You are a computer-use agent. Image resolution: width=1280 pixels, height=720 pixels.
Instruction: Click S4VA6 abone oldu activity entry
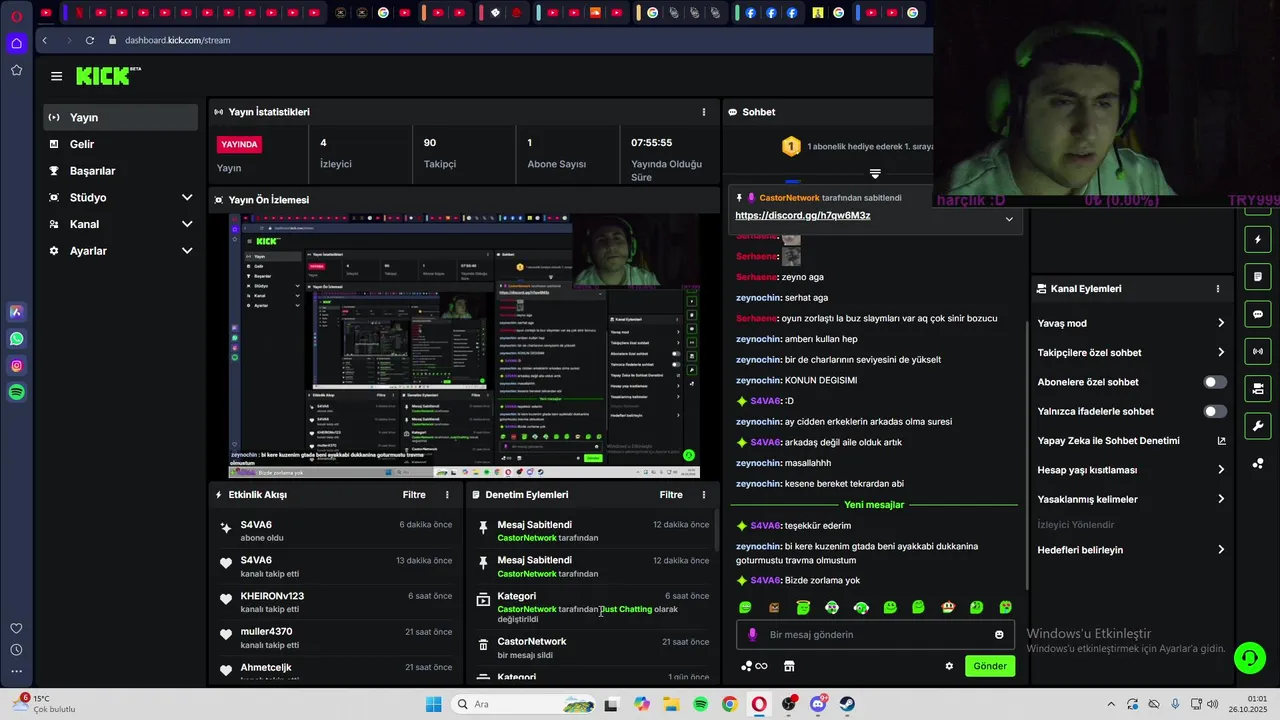335,531
